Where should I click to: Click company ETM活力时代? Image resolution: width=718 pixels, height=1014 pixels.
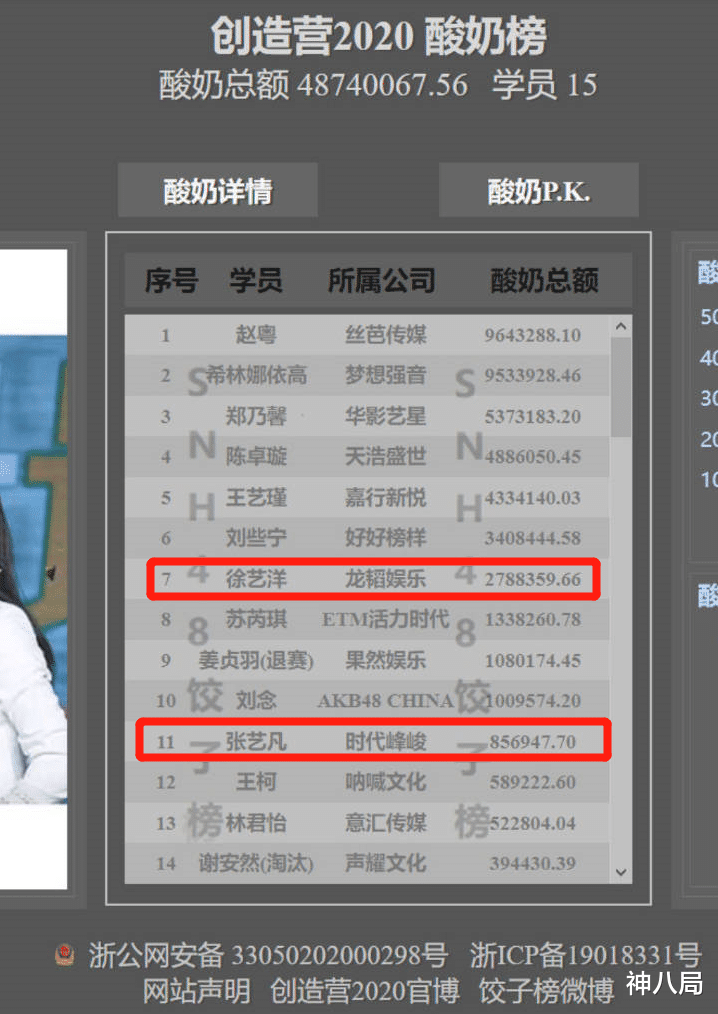(386, 620)
